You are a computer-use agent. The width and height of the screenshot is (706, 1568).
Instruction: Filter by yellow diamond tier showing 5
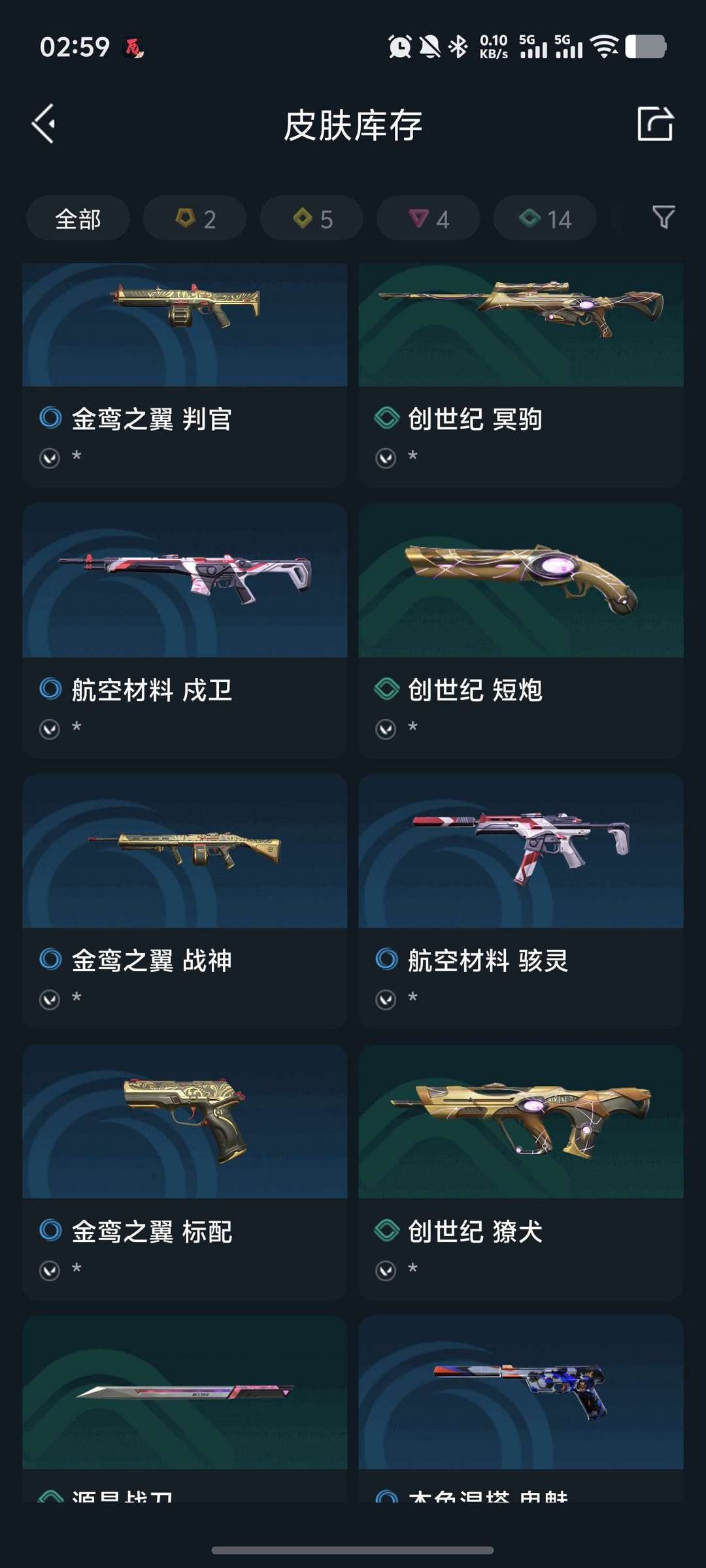point(312,218)
